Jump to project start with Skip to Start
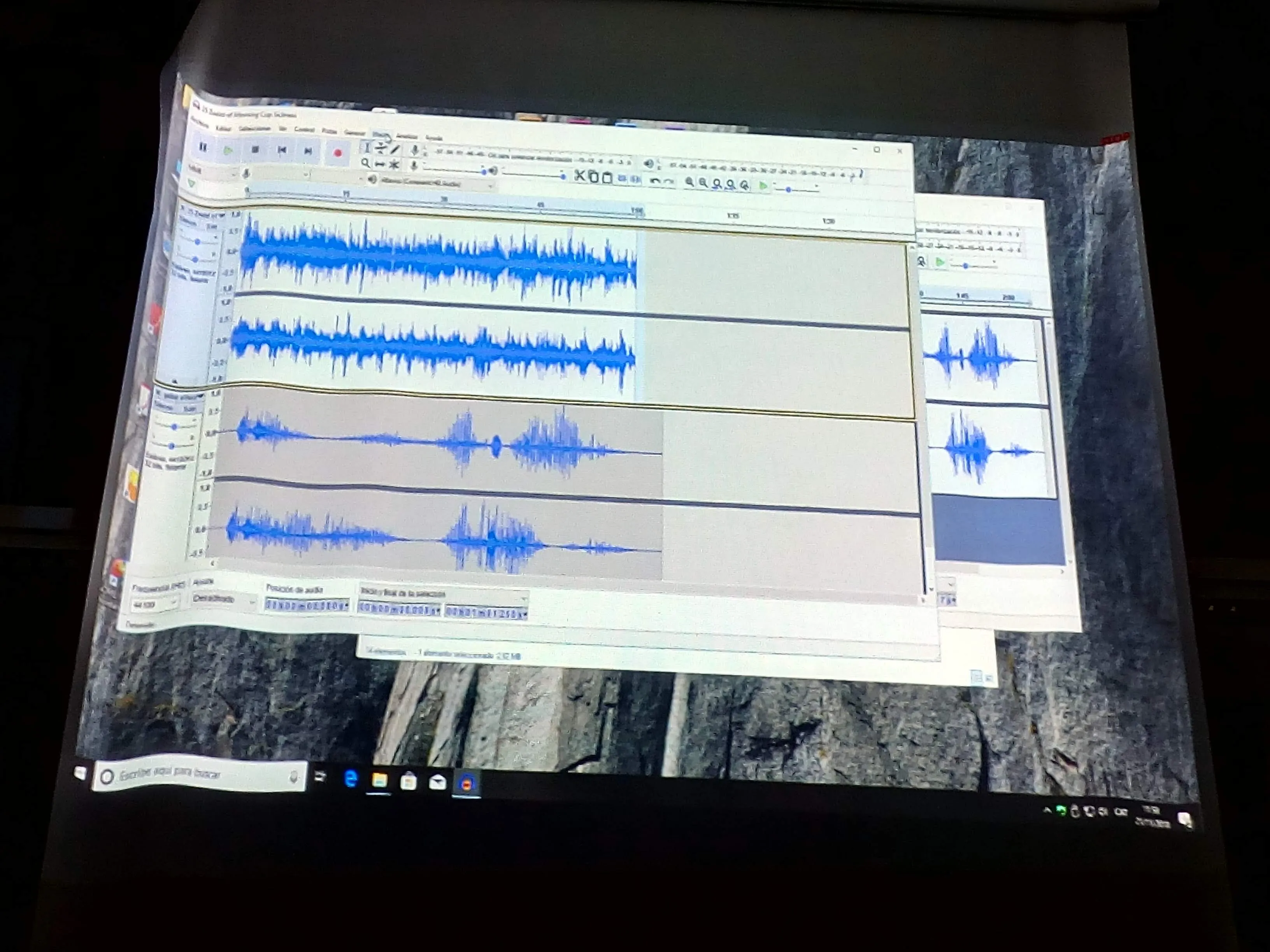The image size is (1270, 952). tap(282, 150)
